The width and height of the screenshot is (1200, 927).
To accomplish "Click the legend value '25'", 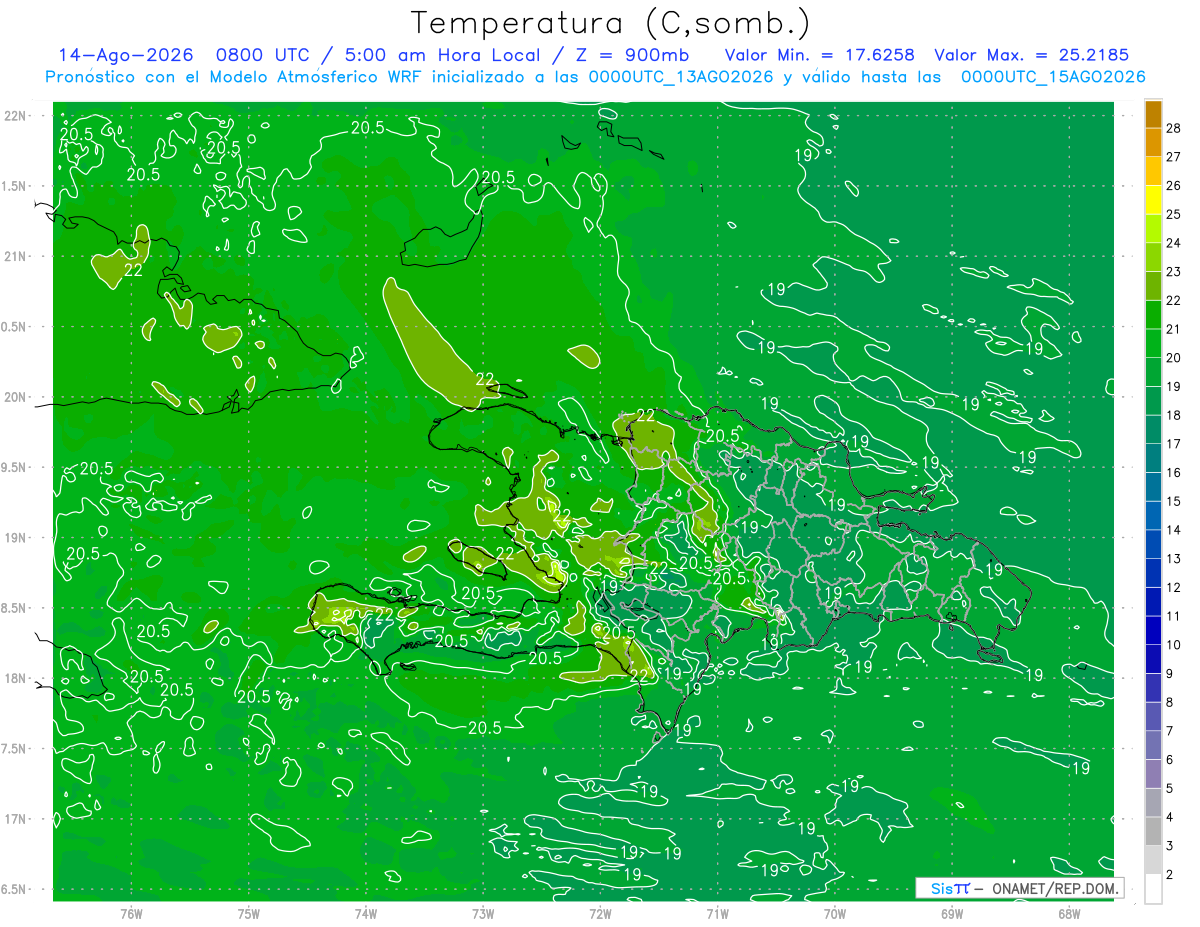I will (1174, 214).
